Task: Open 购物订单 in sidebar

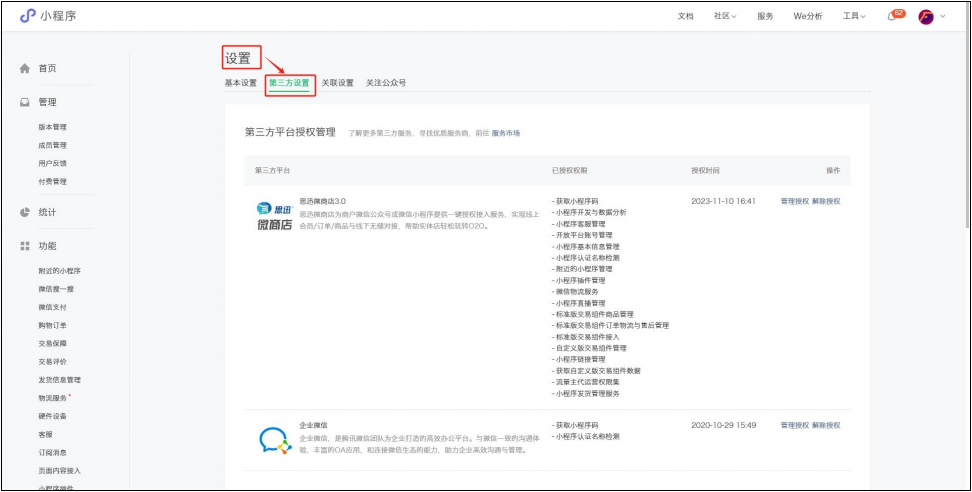Action: click(x=52, y=325)
